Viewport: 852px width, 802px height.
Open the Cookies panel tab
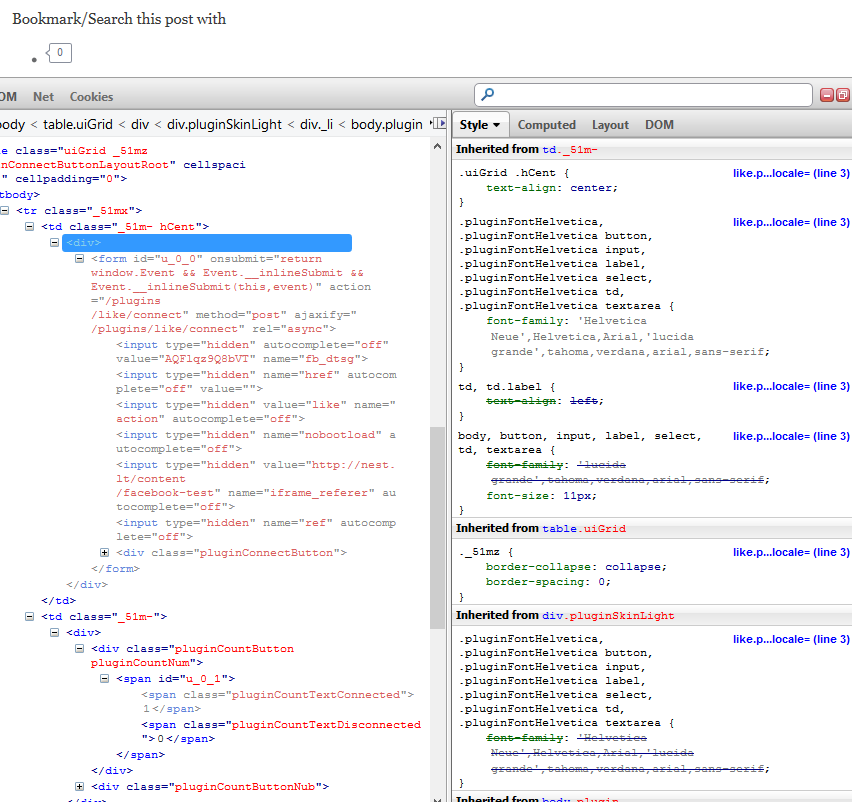coord(91,97)
